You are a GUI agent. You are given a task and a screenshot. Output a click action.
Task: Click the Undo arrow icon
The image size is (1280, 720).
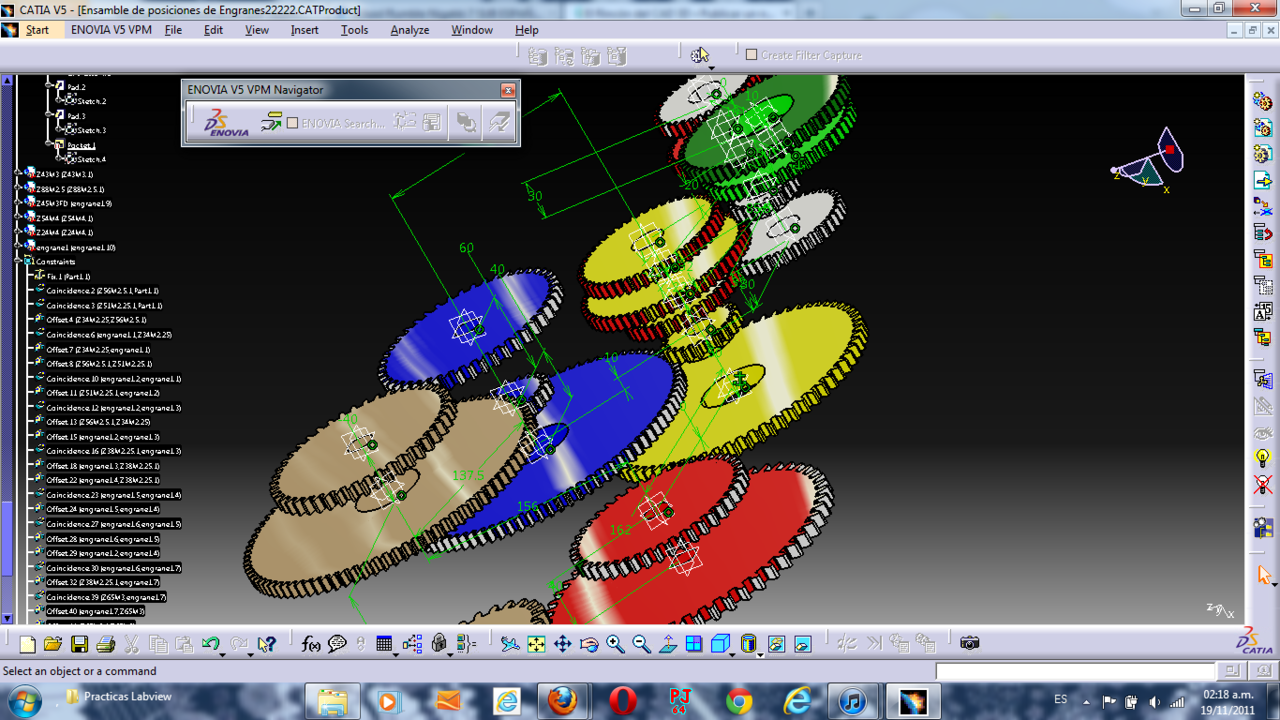pos(209,645)
